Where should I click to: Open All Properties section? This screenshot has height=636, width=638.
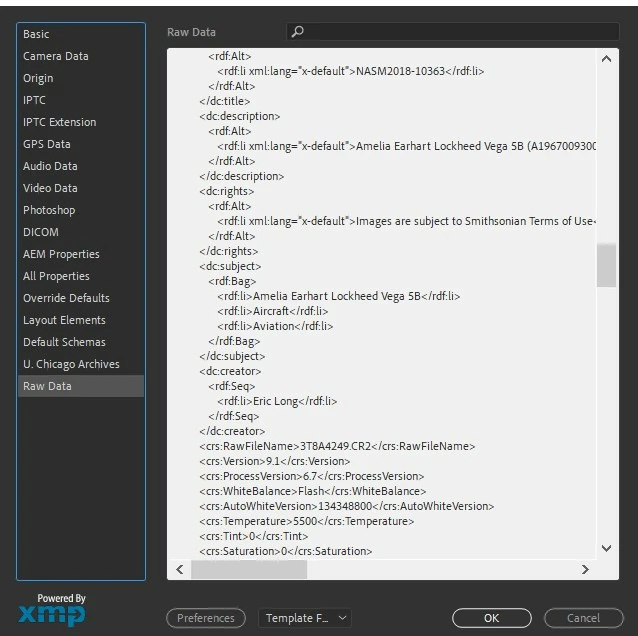[x=81, y=276]
